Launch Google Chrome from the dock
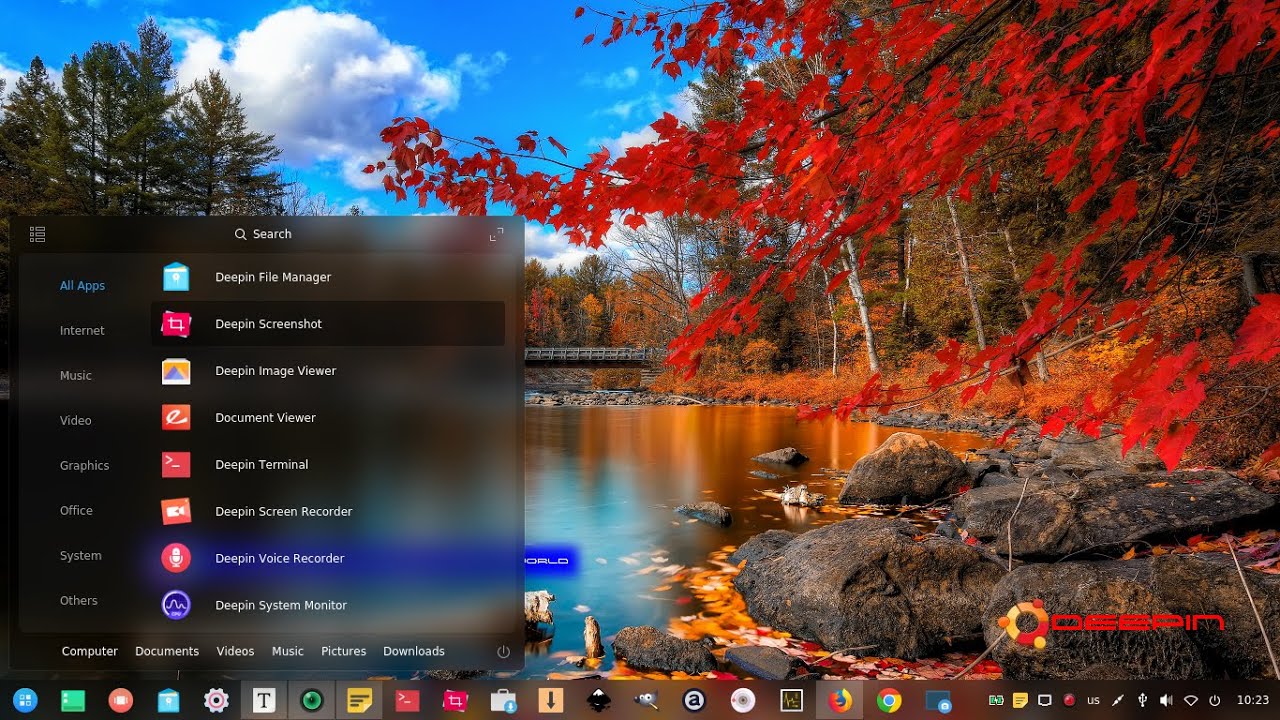1280x720 pixels. pyautogui.click(x=888, y=701)
